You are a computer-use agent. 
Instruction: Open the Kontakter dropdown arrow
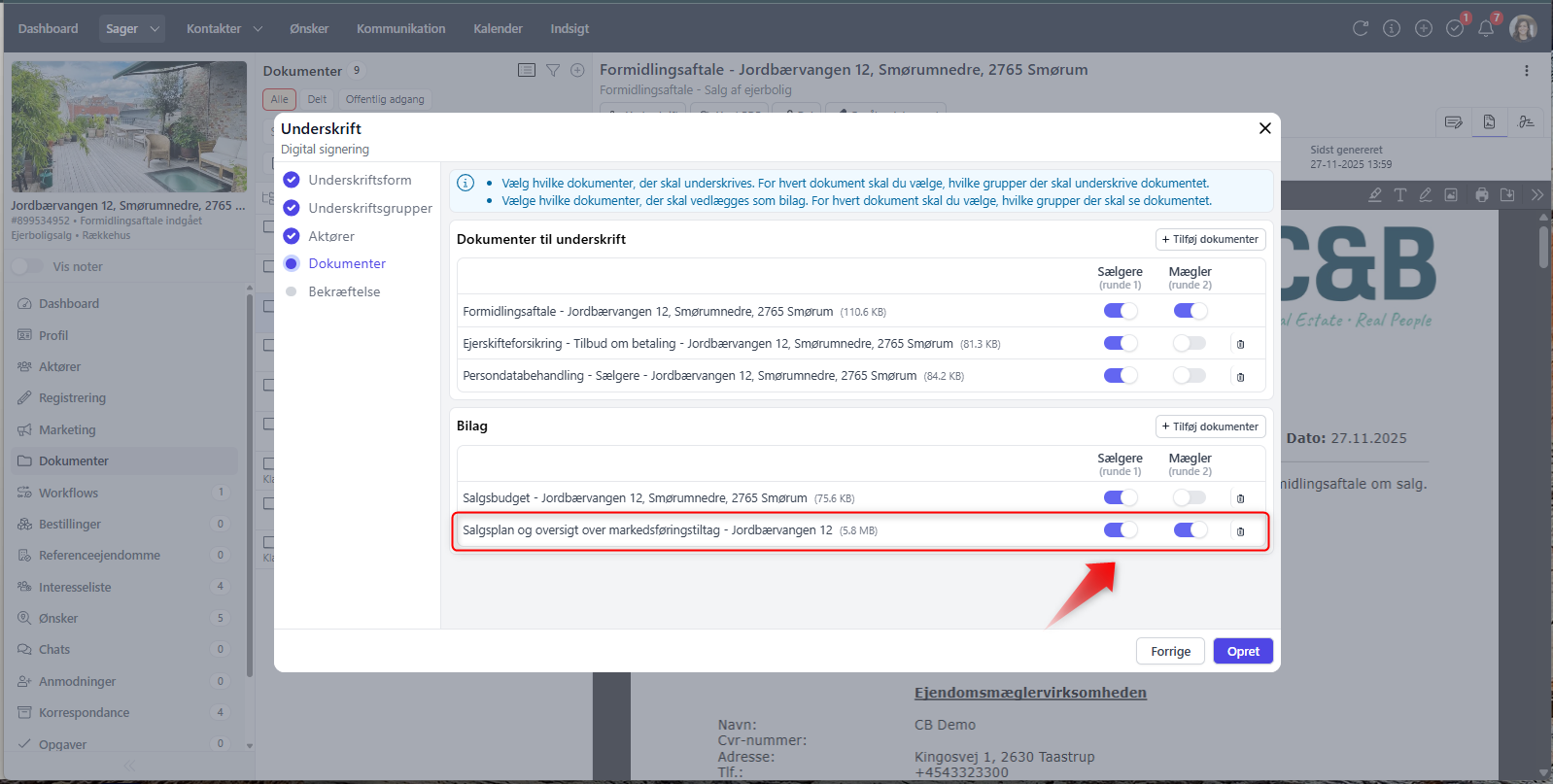coord(258,29)
